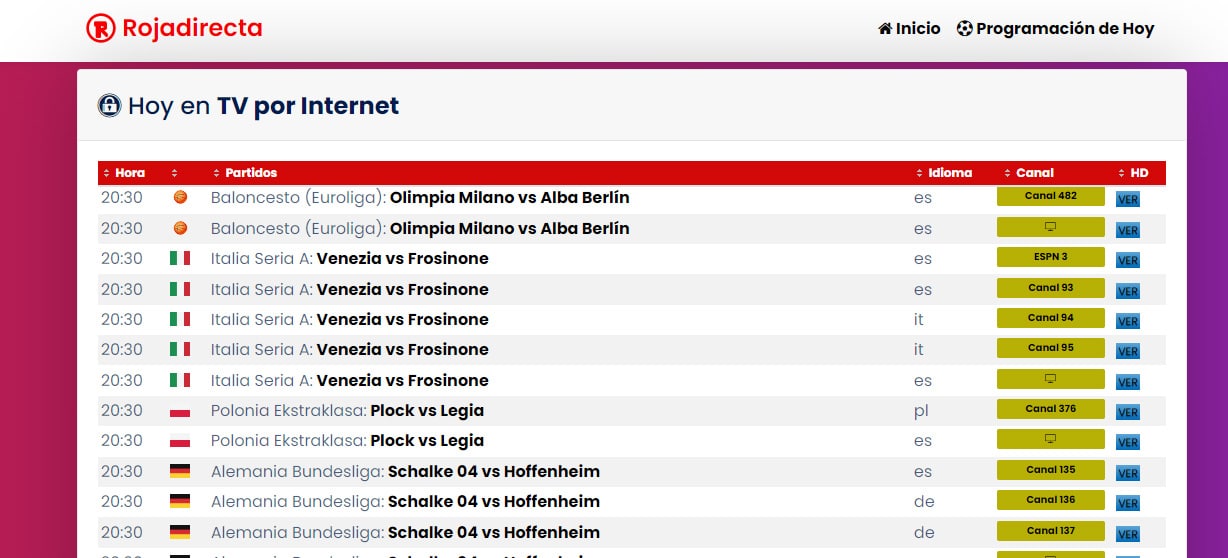1228x558 pixels.
Task: Click the soccer ball icon in navigation
Action: tap(964, 29)
